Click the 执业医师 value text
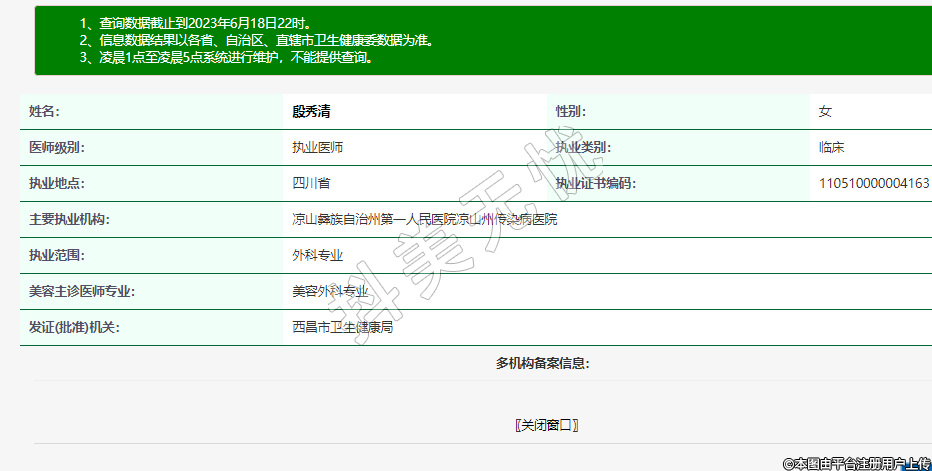Image resolution: width=932 pixels, height=471 pixels. [318, 147]
